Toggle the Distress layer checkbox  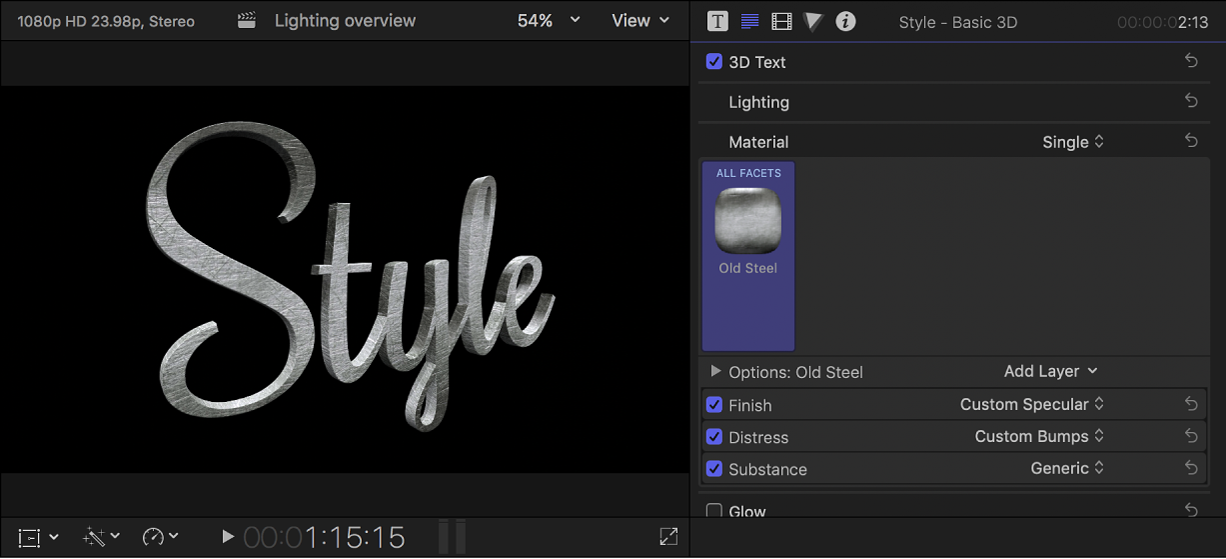coord(714,437)
